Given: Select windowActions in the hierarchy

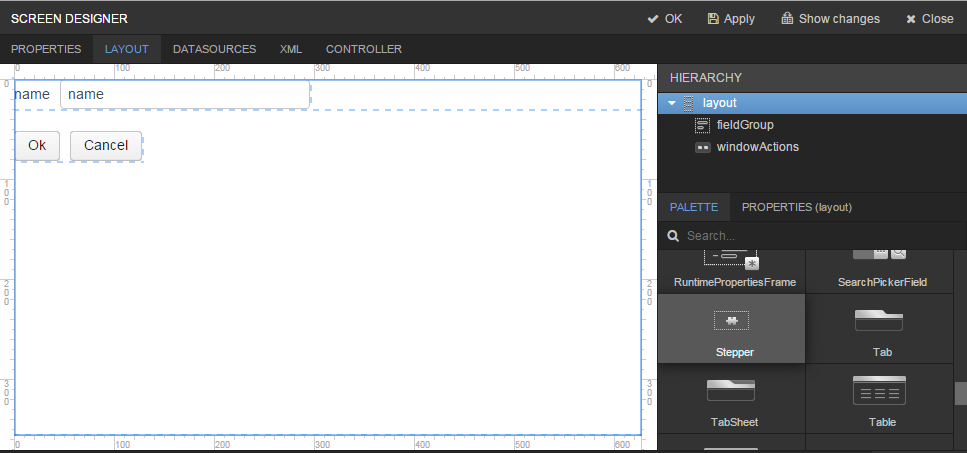Looking at the screenshot, I should click(757, 147).
